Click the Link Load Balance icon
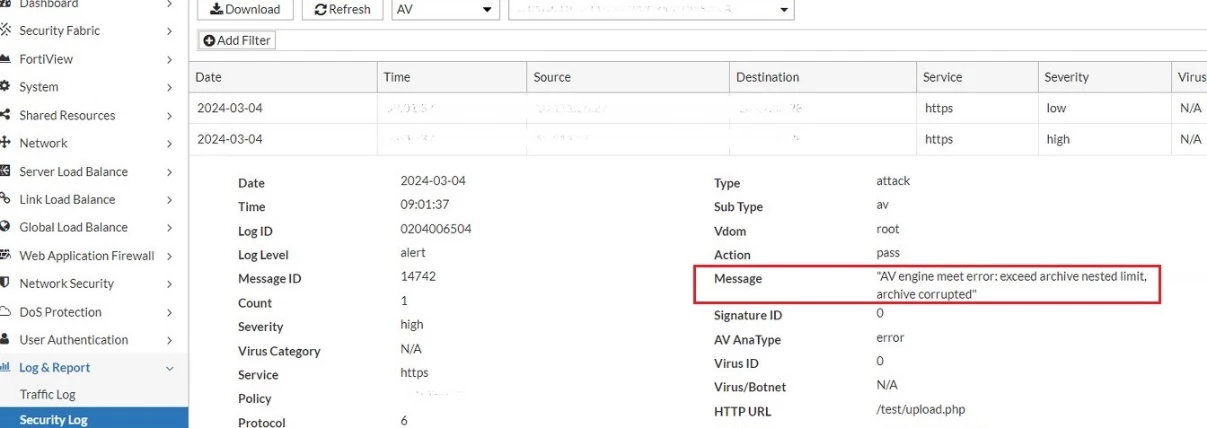Screen dimensions: 1207x428 coord(6,199)
